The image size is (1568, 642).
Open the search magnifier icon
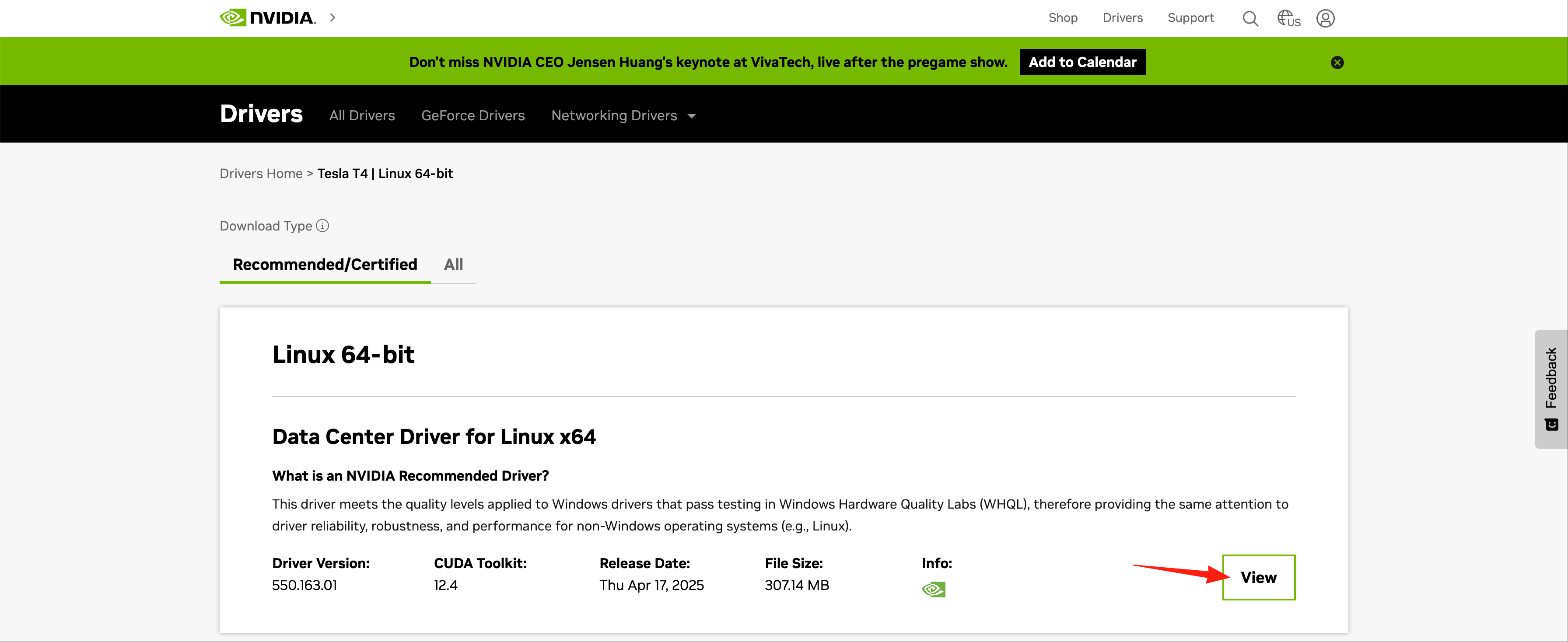(x=1249, y=18)
